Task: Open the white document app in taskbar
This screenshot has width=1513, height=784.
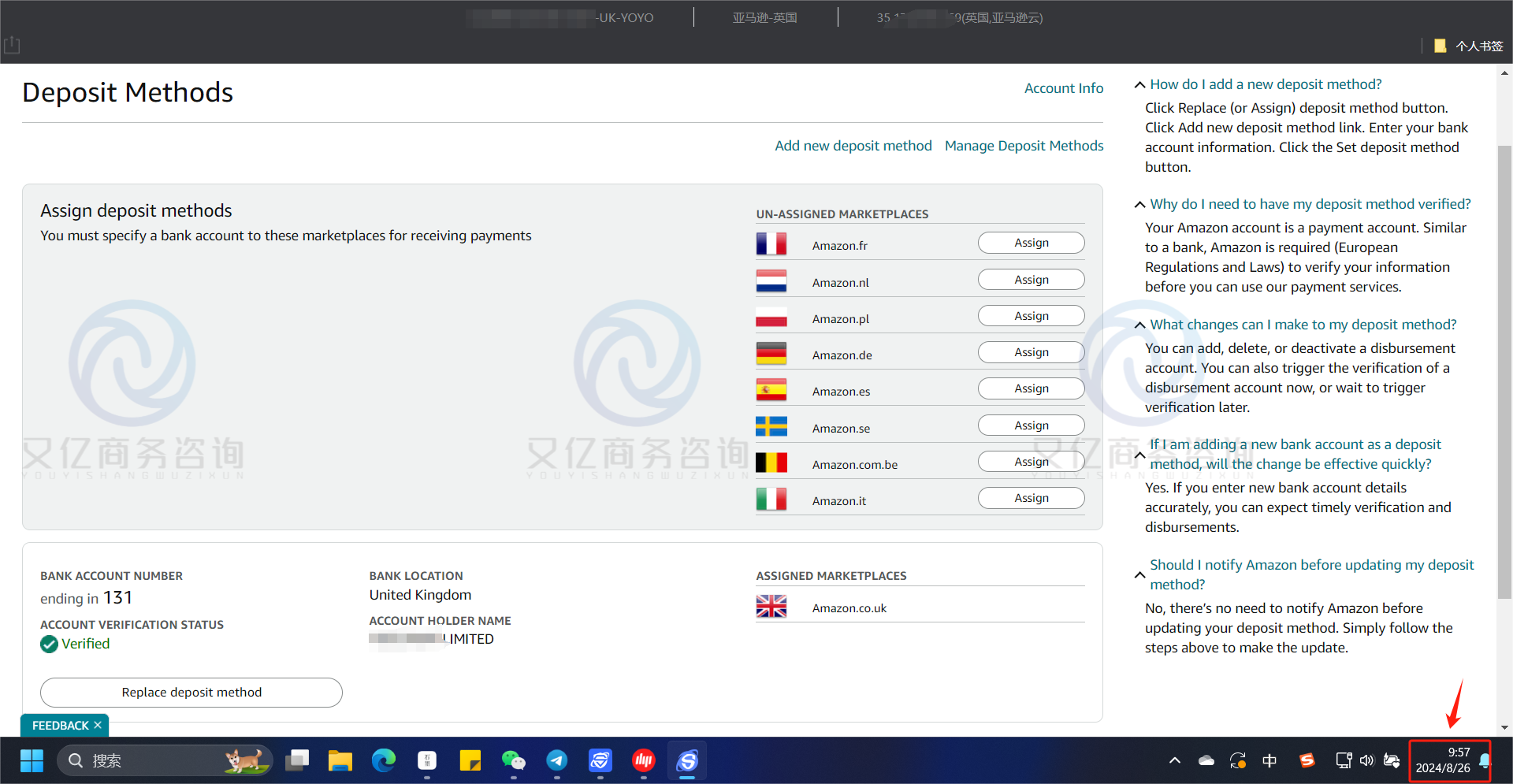Action: click(427, 760)
